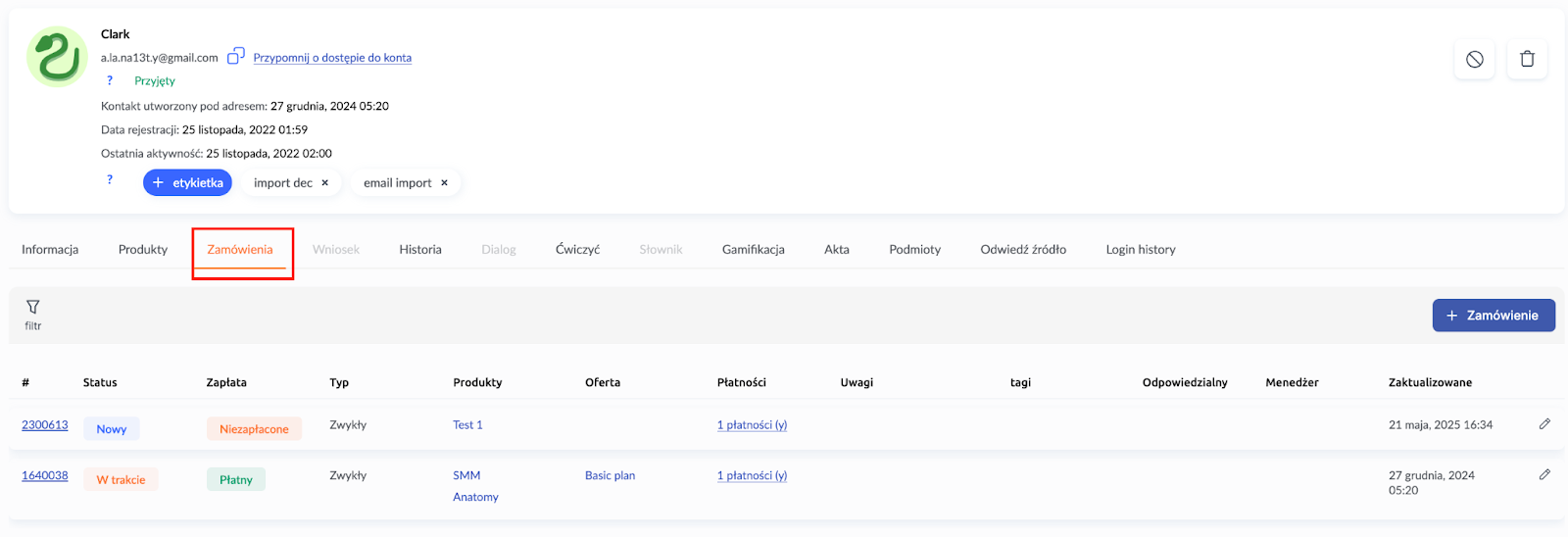Open the Informacja tab

50,250
